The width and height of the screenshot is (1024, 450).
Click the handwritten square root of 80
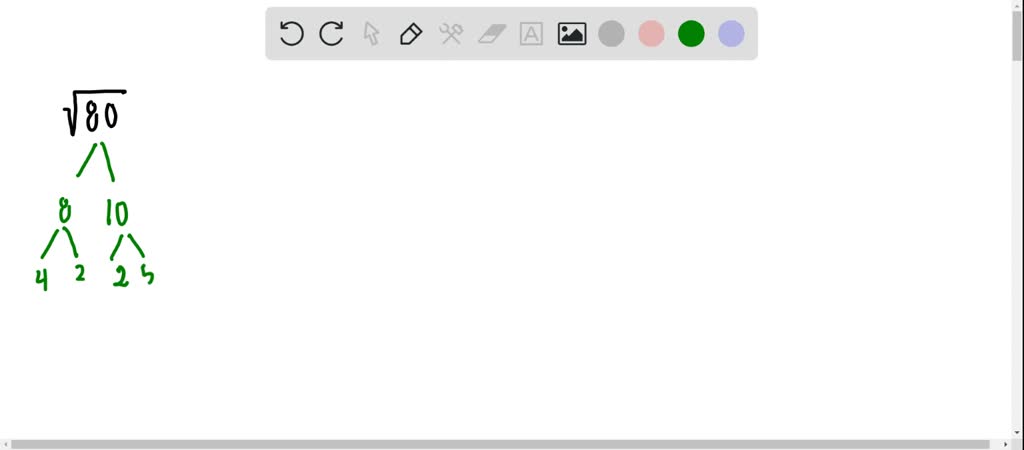pyautogui.click(x=94, y=112)
